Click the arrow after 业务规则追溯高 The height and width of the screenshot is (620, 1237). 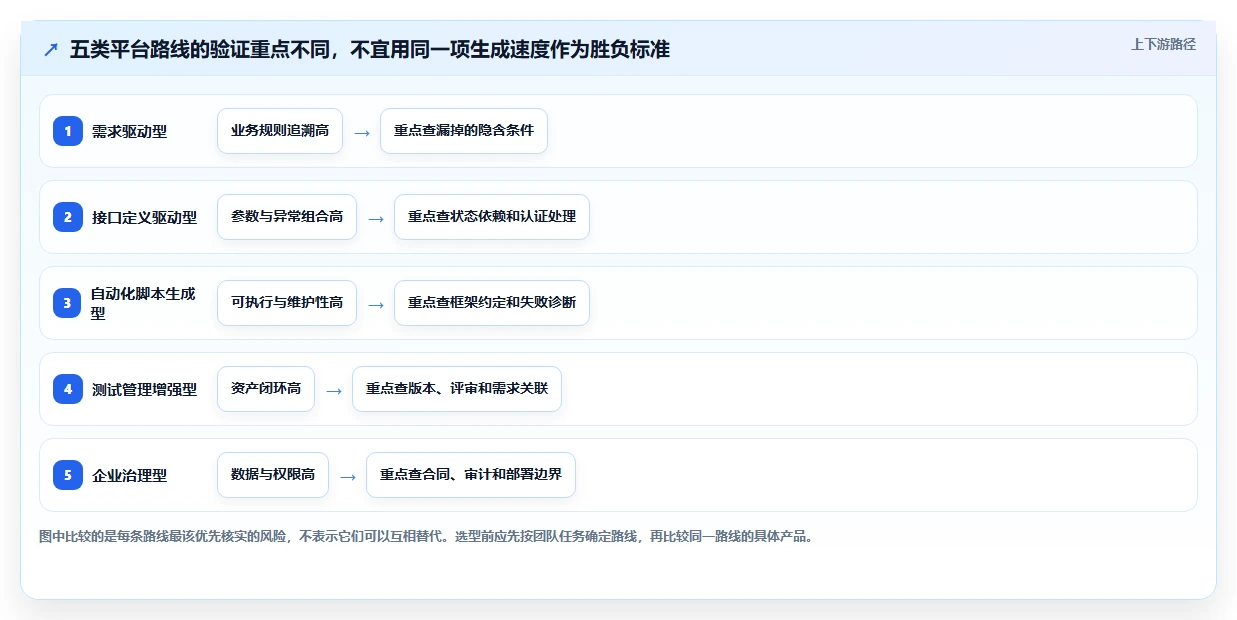[x=362, y=132]
